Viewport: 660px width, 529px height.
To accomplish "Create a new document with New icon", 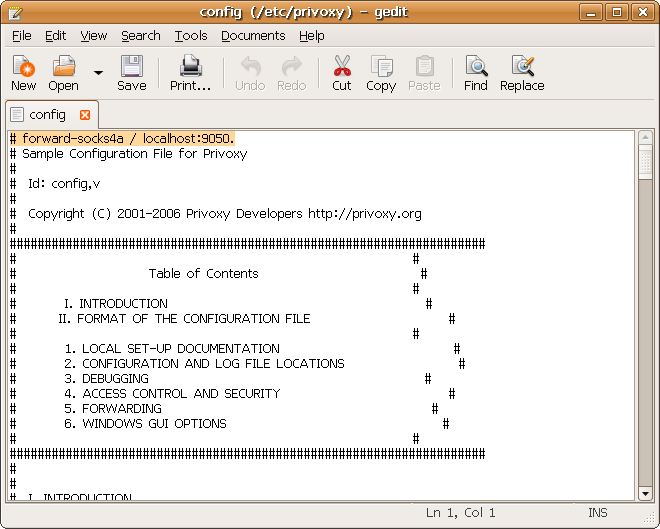I will click(24, 72).
